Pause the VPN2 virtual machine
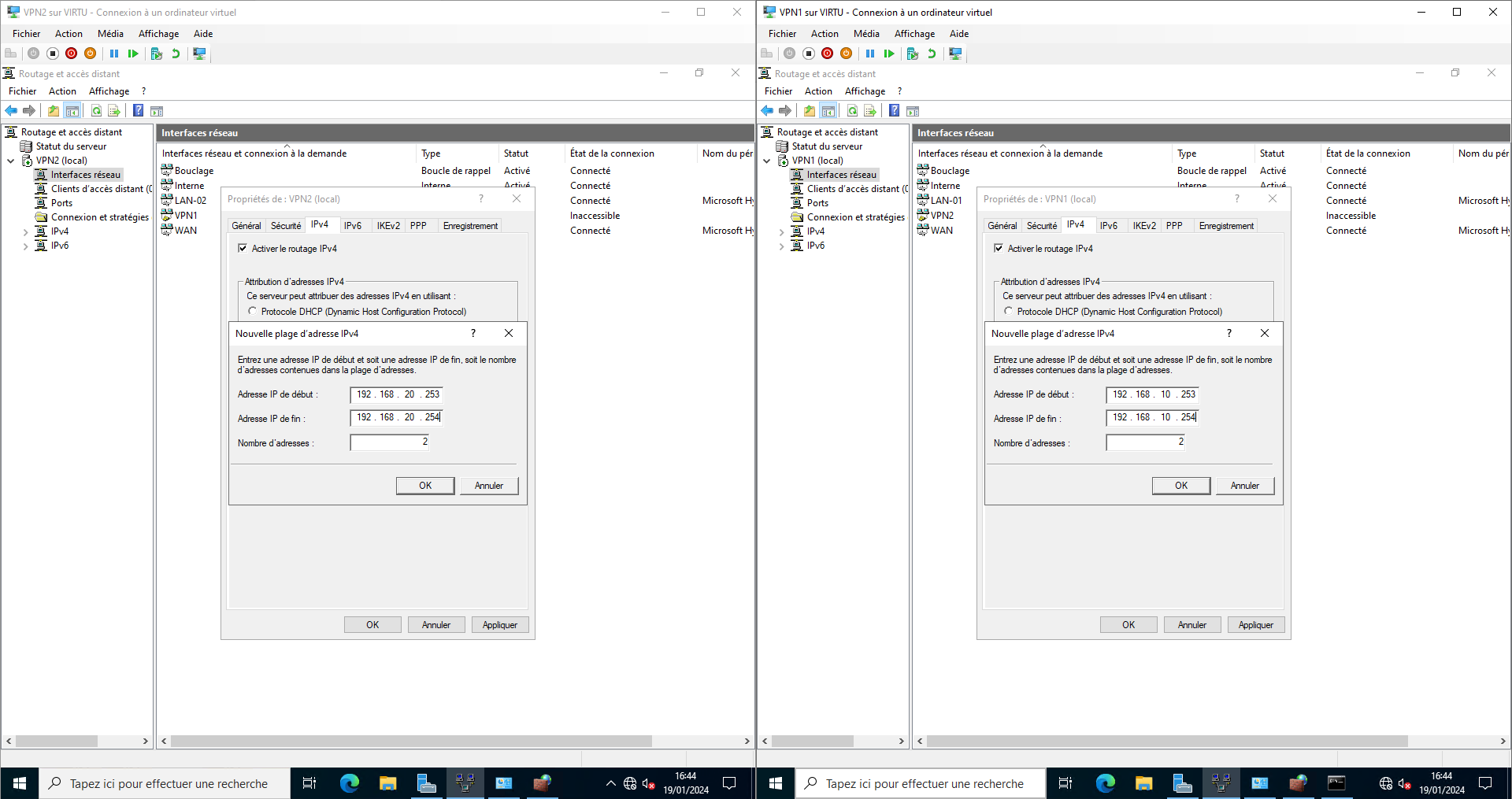Viewport: 1512px width, 799px height. point(114,54)
